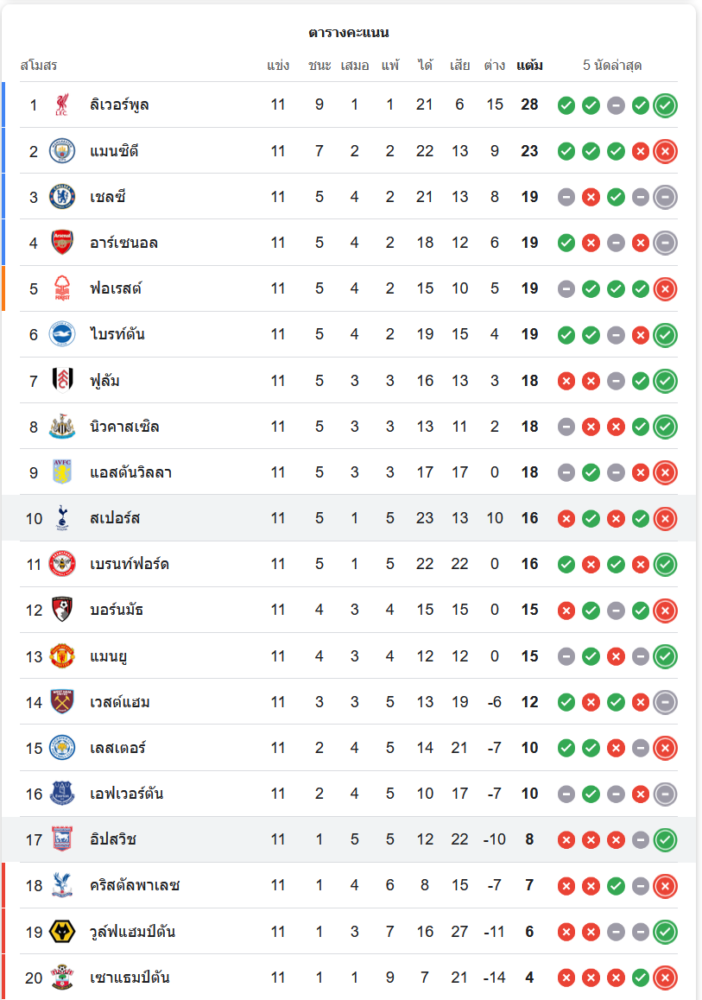Click the ชนะ wins column header
This screenshot has width=702, height=1000.
pos(319,66)
